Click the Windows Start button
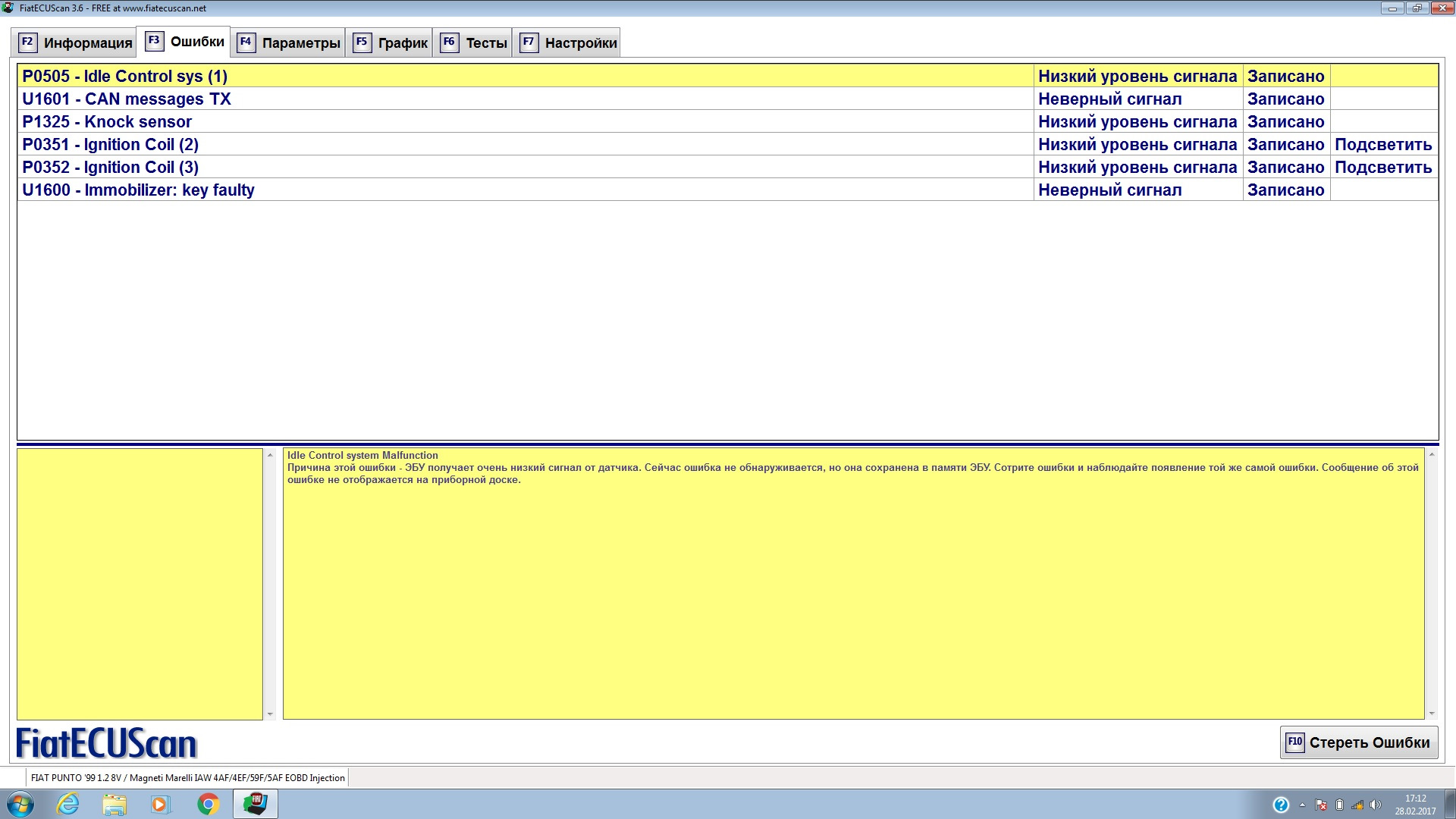 tap(20, 804)
